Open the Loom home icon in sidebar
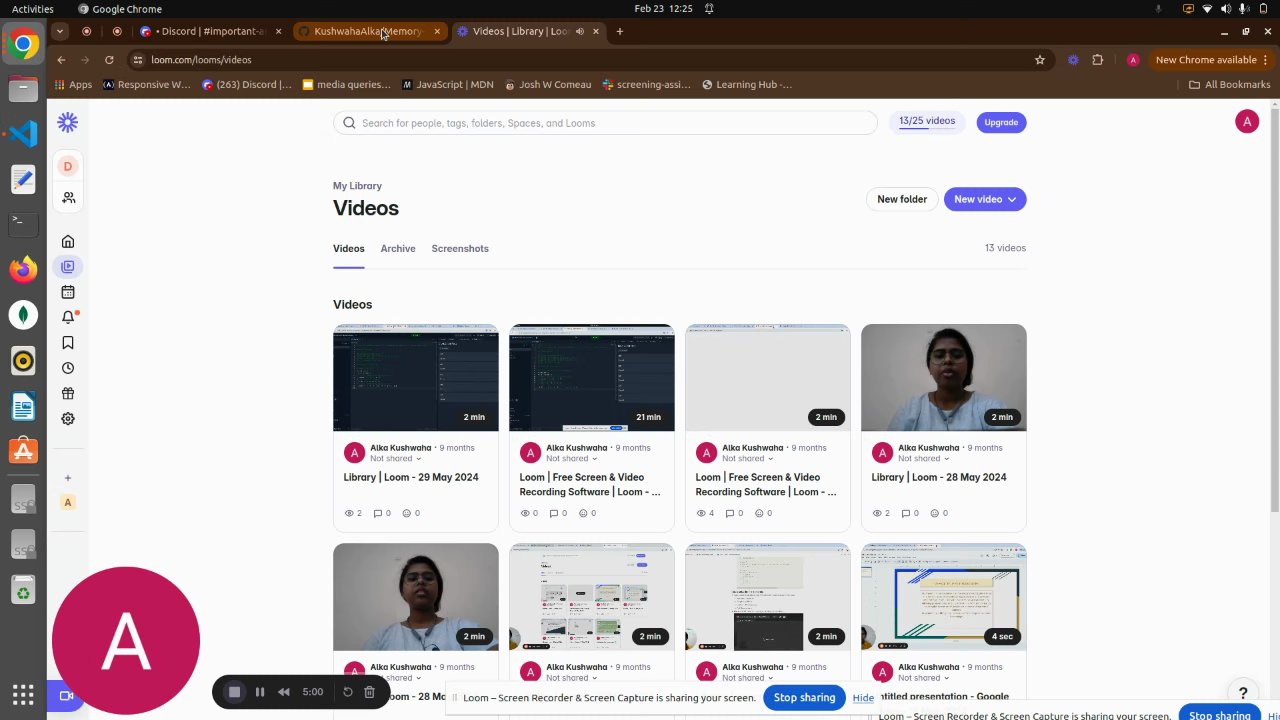The image size is (1280, 720). coord(68,241)
